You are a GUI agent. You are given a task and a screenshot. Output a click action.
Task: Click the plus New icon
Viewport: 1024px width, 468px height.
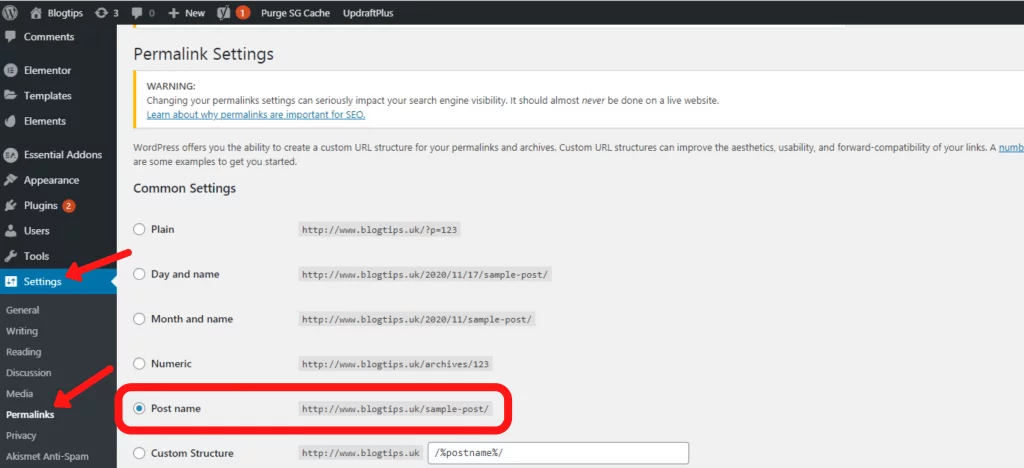click(174, 13)
